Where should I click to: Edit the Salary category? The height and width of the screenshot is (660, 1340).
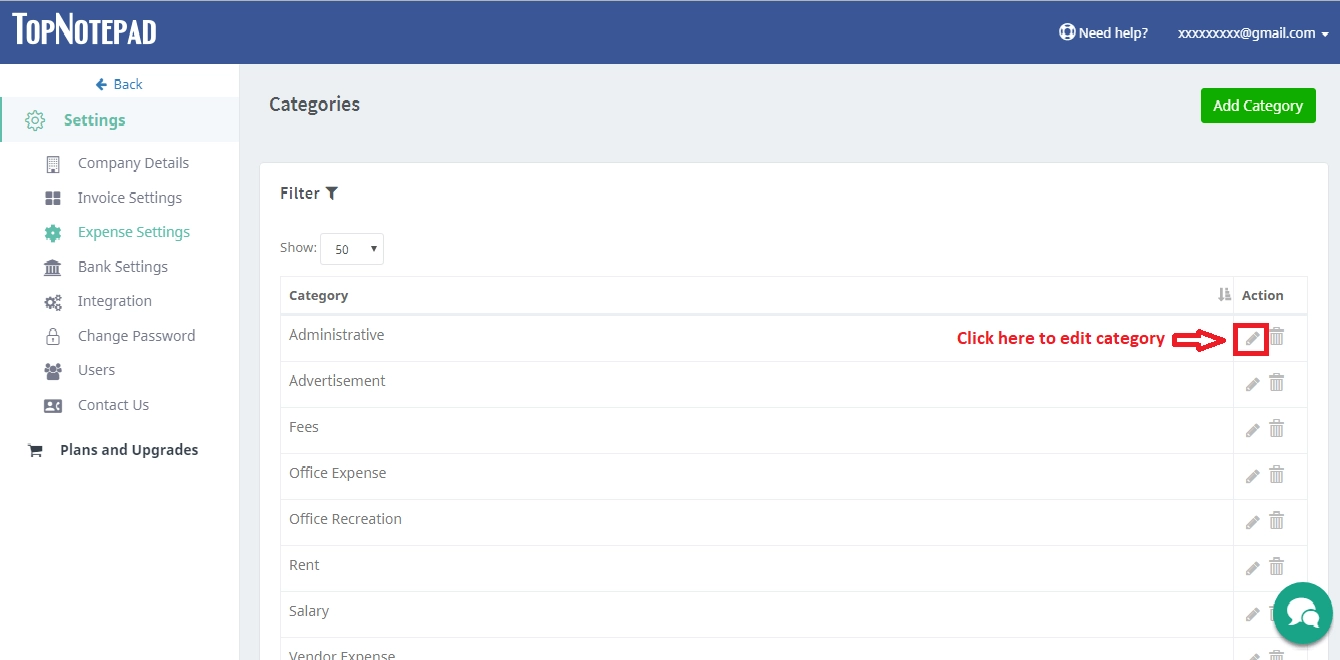[x=1252, y=614]
